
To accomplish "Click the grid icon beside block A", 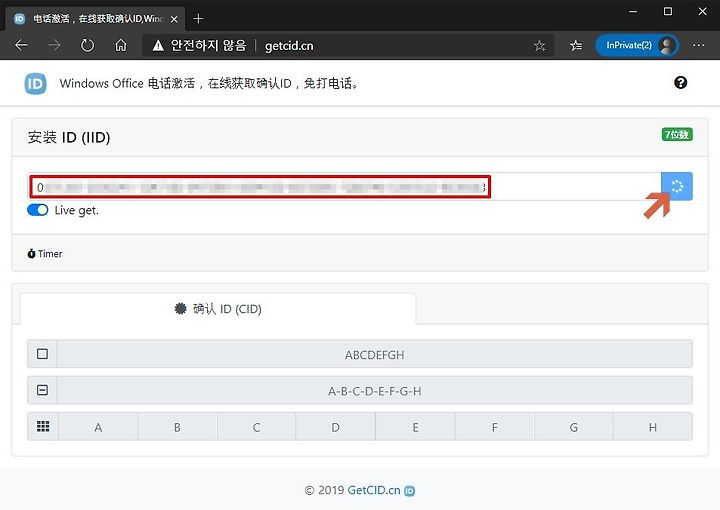I will coord(43,426).
